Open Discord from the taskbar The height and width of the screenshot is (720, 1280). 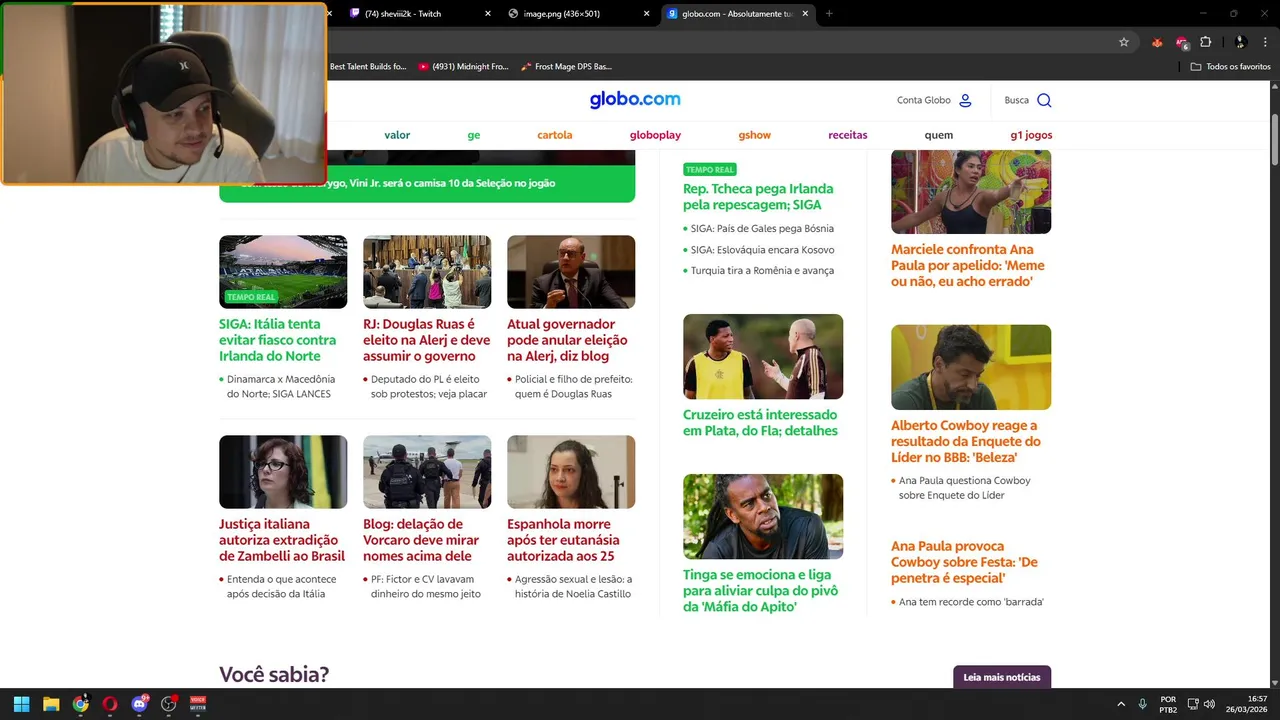[139, 704]
